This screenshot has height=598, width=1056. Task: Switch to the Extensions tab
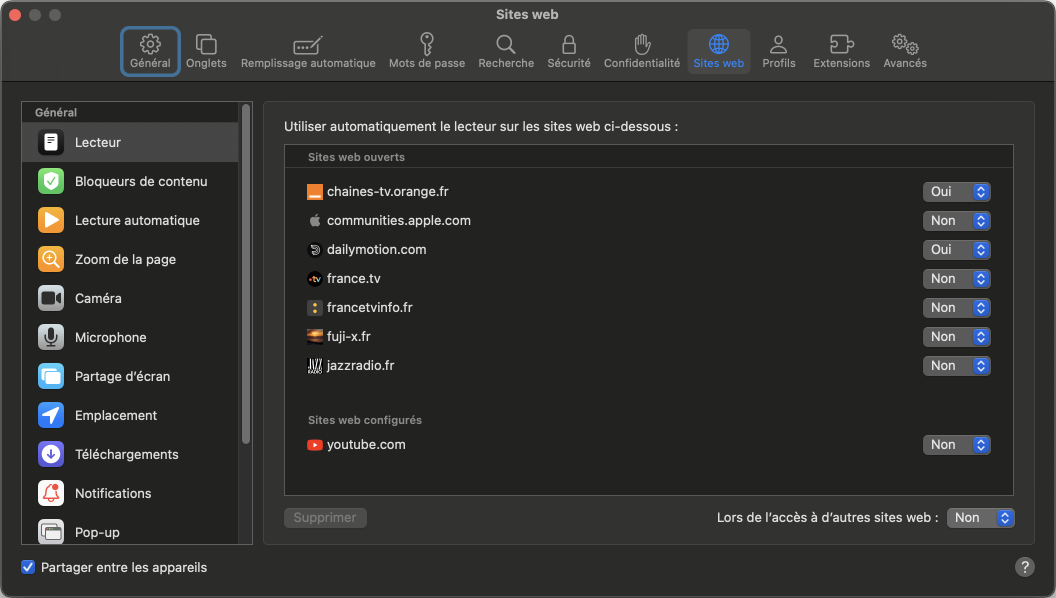pos(841,51)
